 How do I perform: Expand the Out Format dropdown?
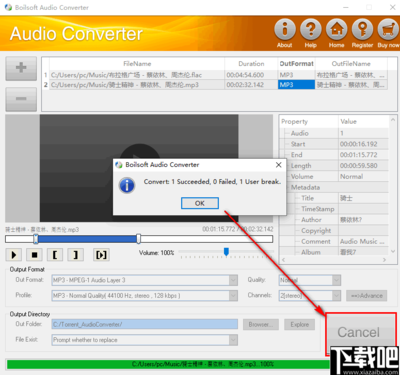233,280
